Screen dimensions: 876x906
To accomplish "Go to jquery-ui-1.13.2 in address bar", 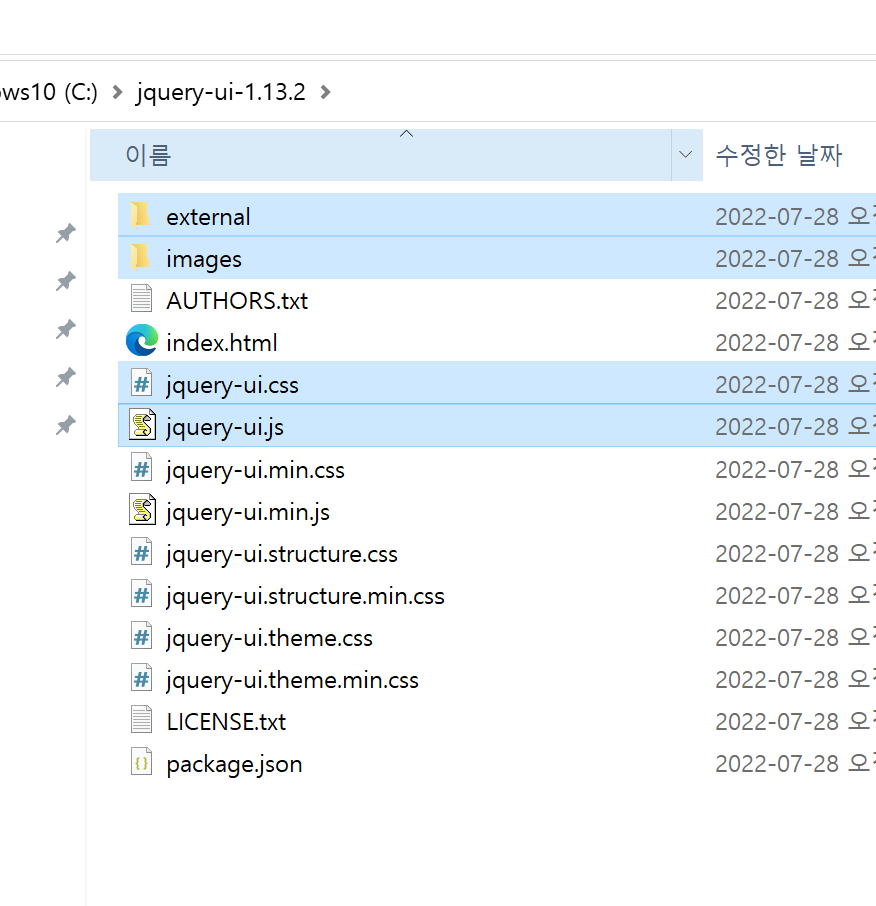I will click(x=220, y=92).
